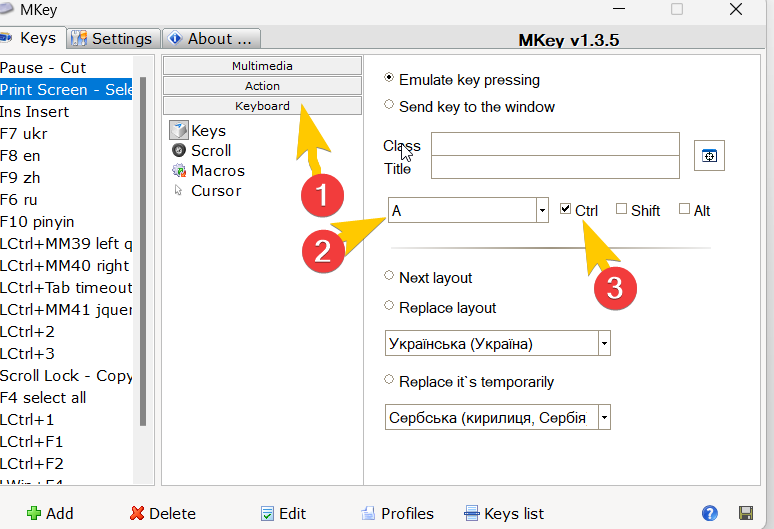Open the About tab

coord(211,38)
